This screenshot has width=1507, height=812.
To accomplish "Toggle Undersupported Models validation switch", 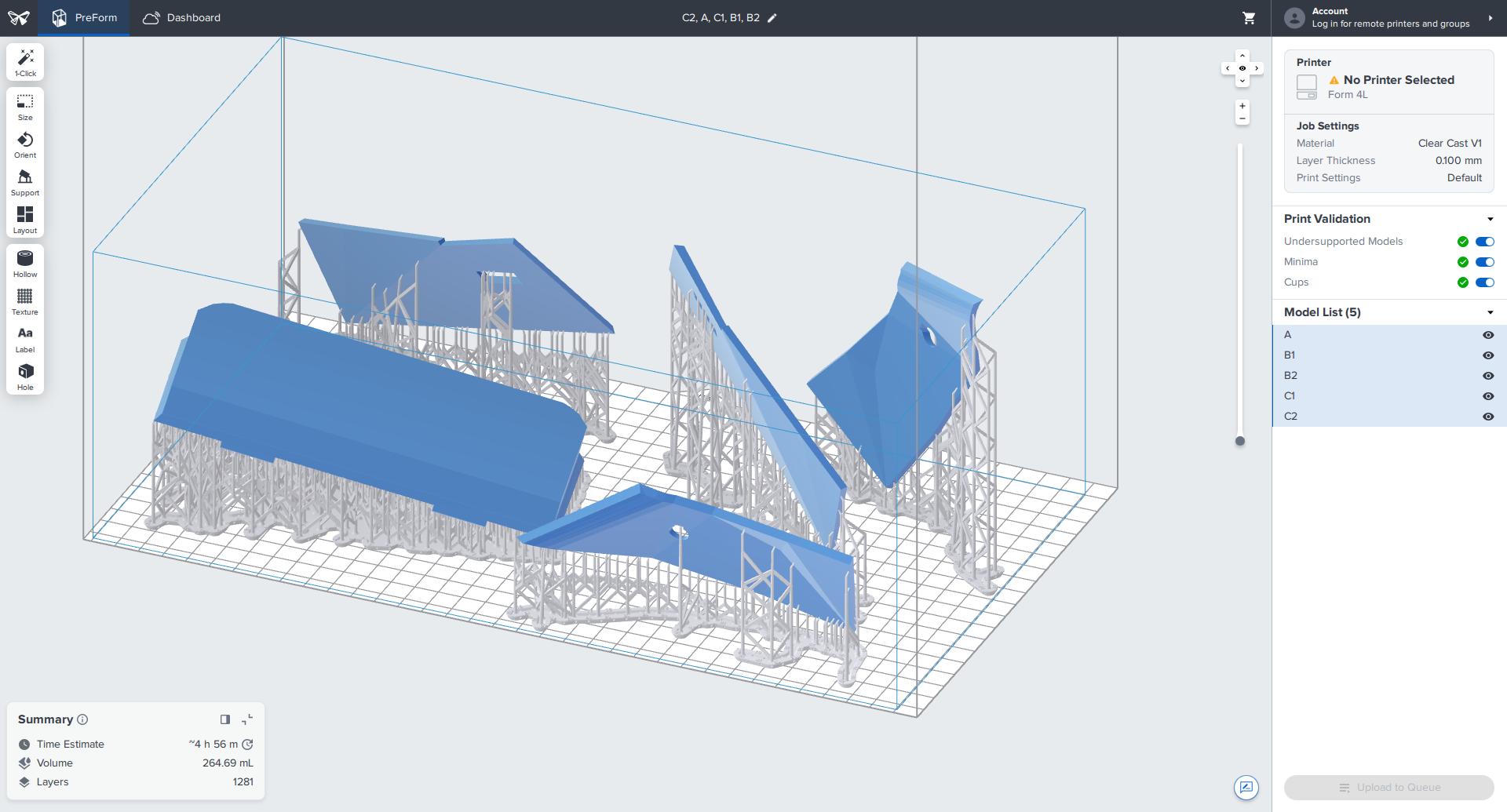I will (x=1484, y=242).
